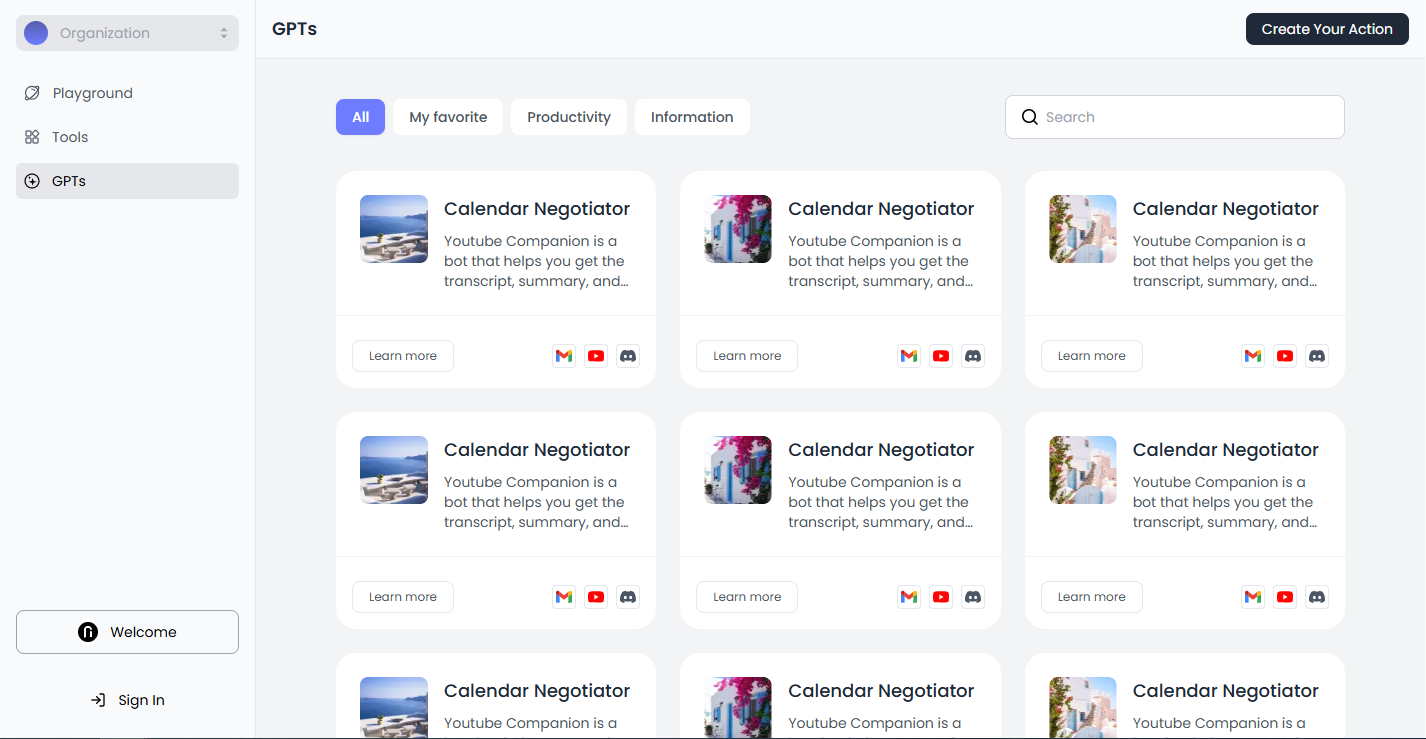The image size is (1426, 739).
Task: Open the bottom-row sea terrace thumbnail
Action: (x=394, y=708)
